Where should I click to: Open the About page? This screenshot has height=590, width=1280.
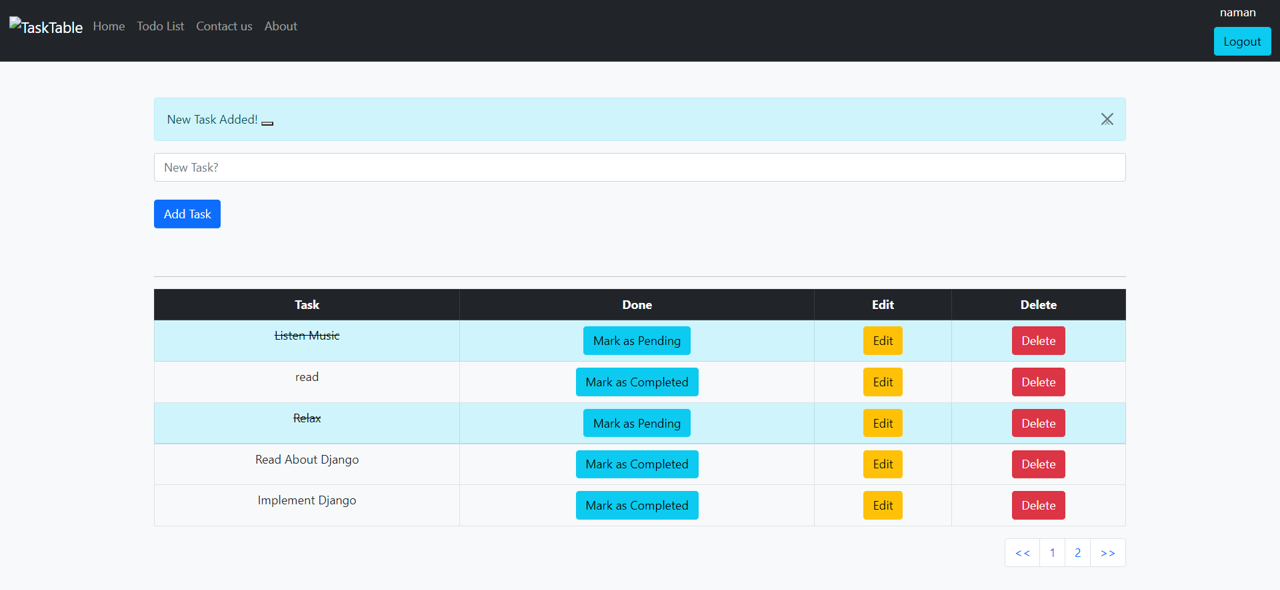click(280, 26)
